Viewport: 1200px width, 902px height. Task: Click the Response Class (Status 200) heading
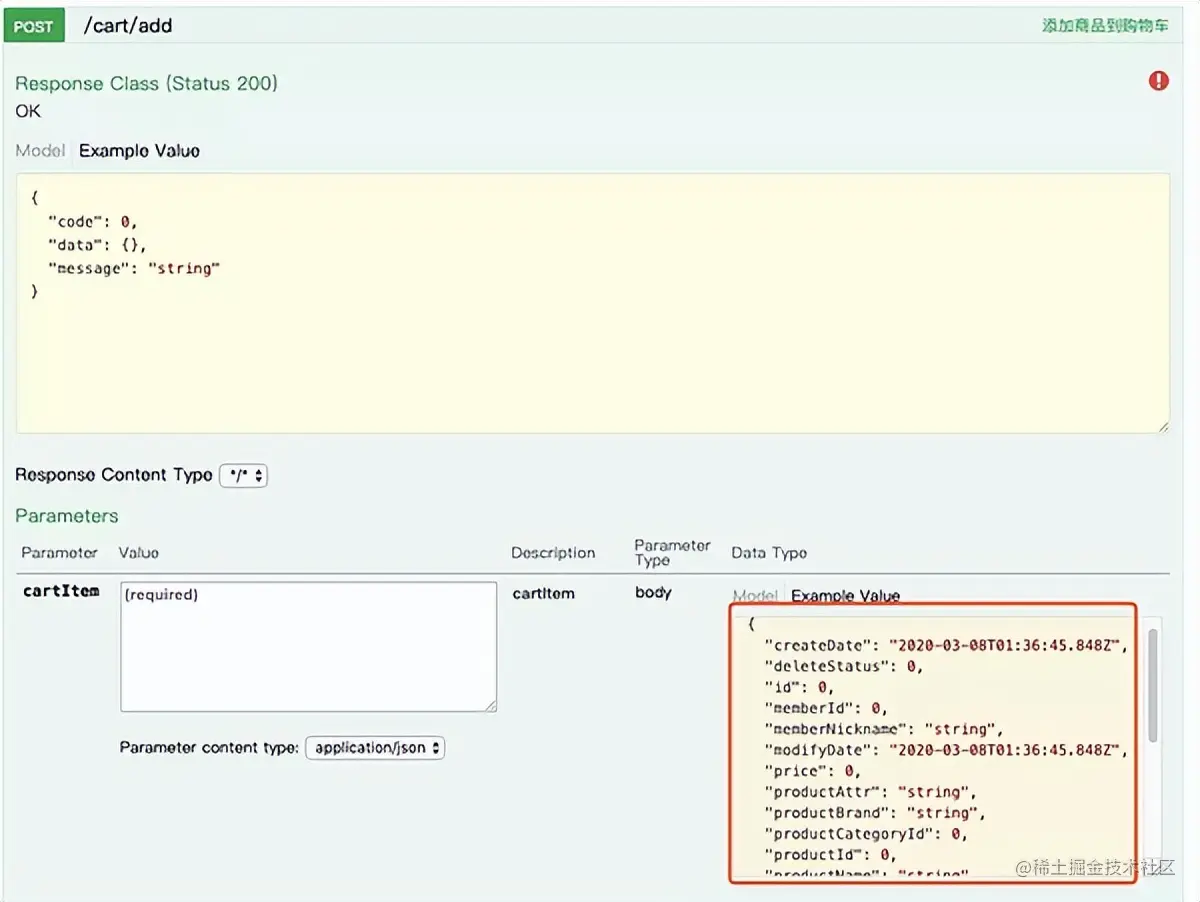click(146, 84)
